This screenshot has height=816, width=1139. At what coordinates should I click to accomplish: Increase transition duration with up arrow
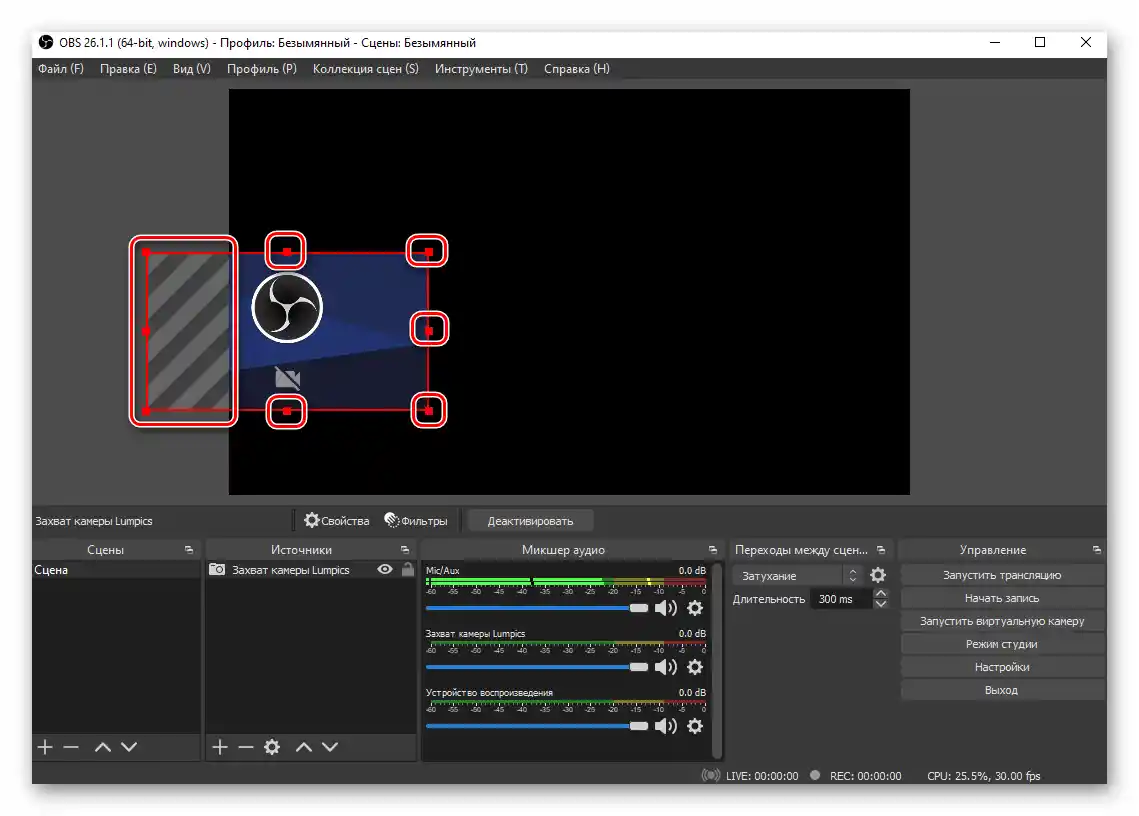(x=881, y=594)
